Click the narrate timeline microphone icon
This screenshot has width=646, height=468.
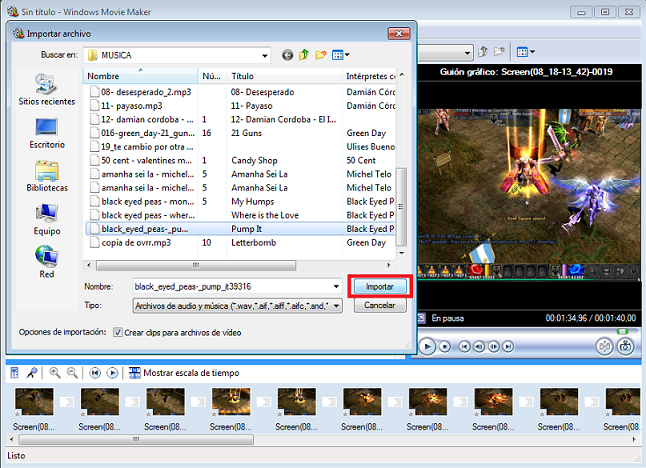pyautogui.click(x=32, y=373)
